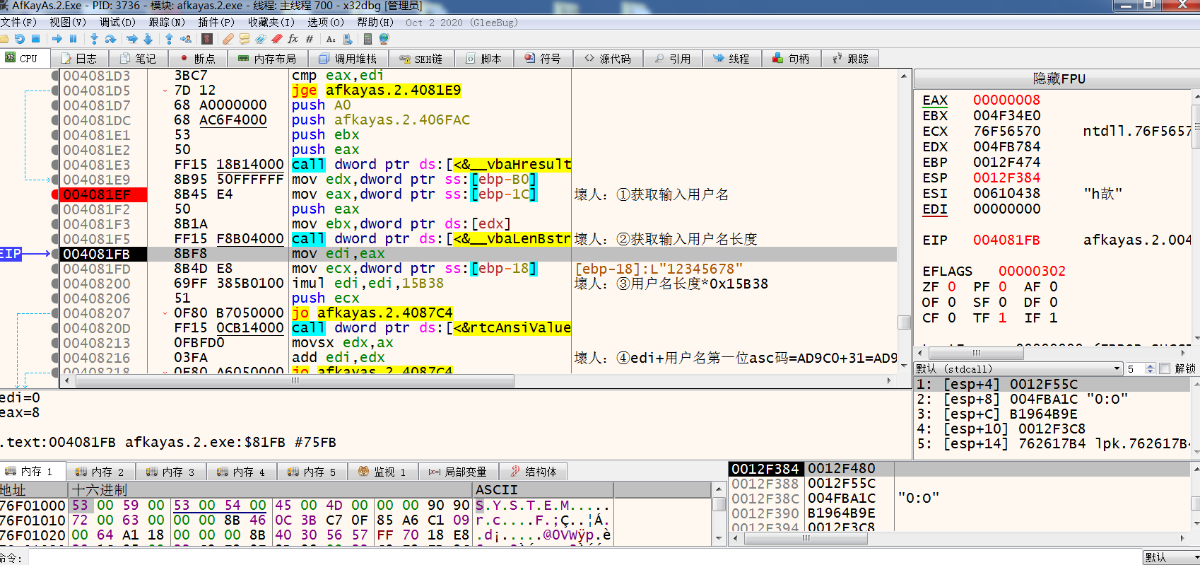
Task: Select the 局部变量 tab
Action: pyautogui.click(x=458, y=471)
